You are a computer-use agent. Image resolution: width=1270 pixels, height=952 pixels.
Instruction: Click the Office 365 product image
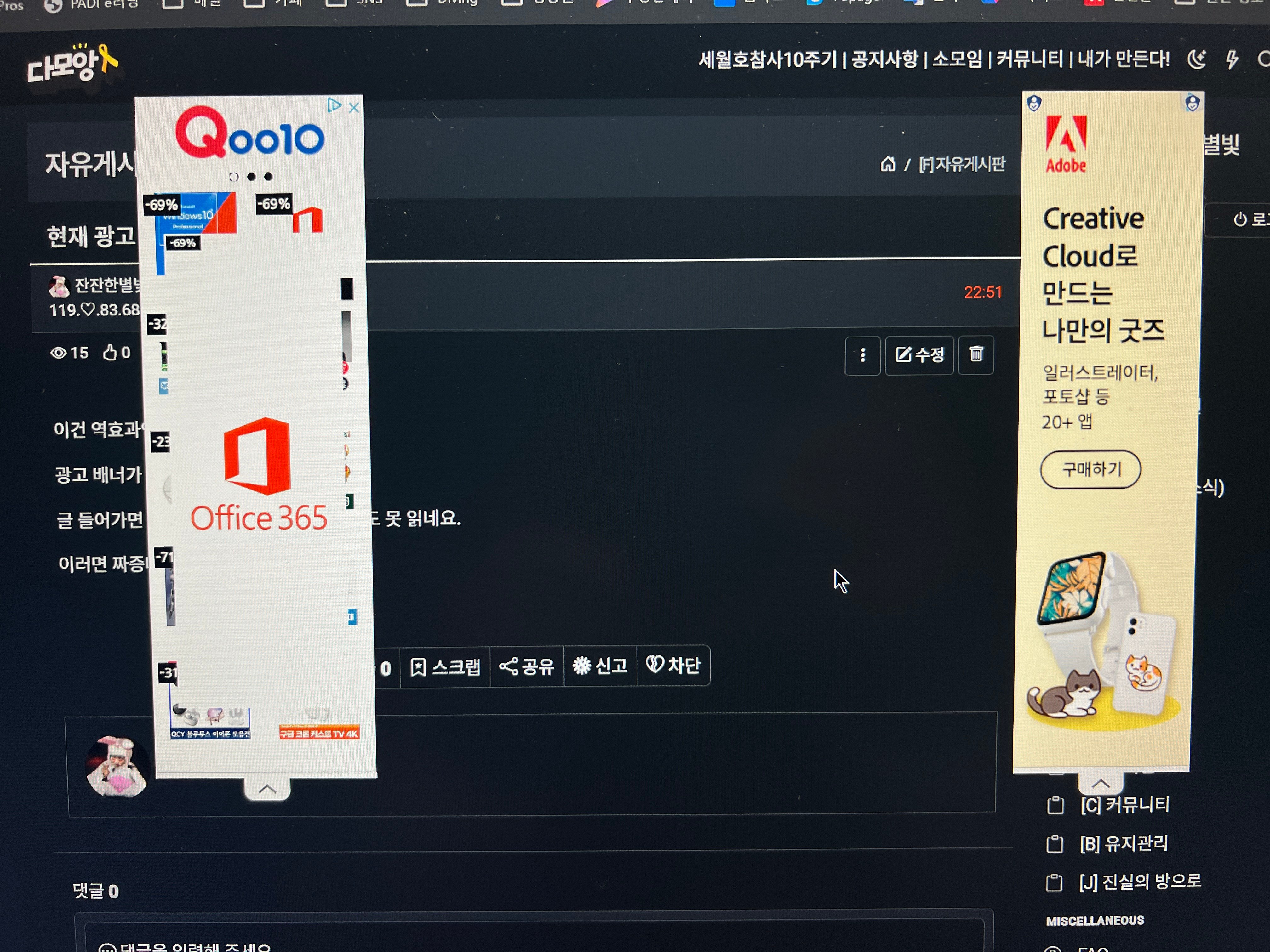point(258,474)
